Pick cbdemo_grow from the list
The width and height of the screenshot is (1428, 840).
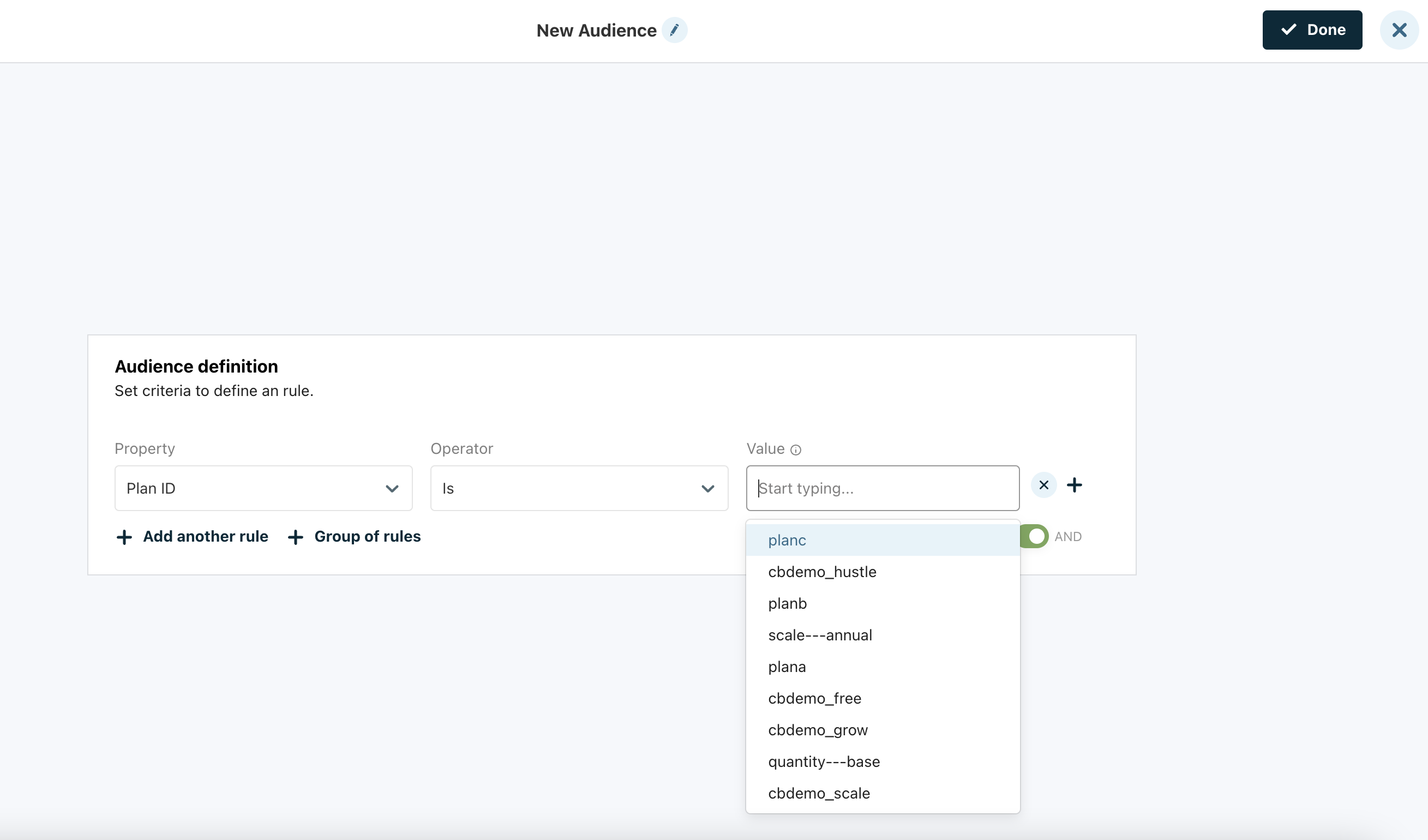pos(817,730)
